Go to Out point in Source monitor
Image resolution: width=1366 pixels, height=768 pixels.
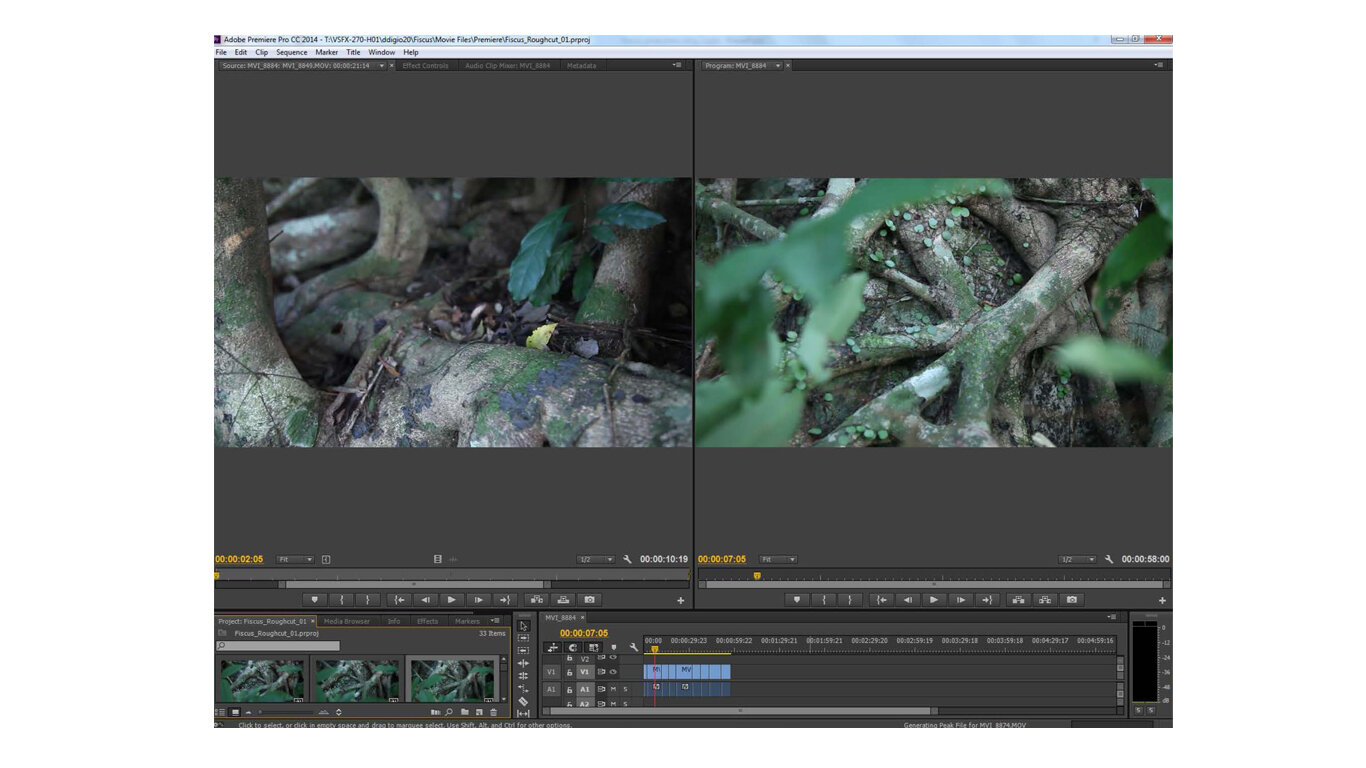pyautogui.click(x=504, y=600)
